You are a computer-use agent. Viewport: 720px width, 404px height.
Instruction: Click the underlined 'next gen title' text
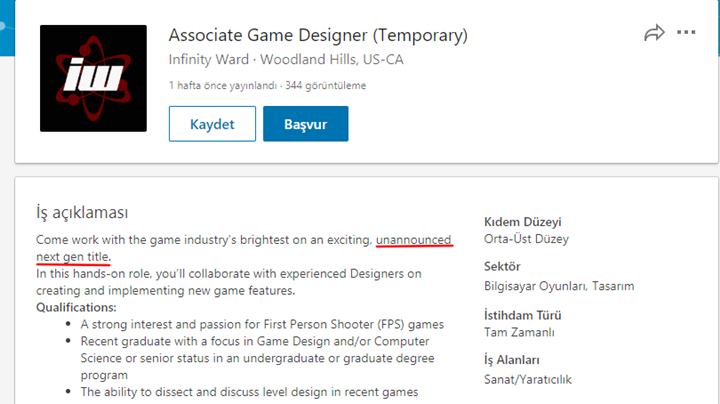point(73,257)
